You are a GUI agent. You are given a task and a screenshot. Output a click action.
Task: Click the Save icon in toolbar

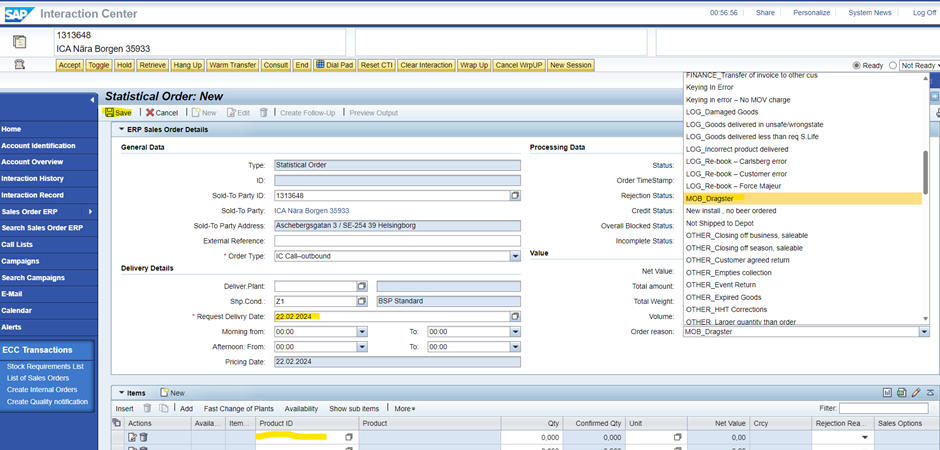pyautogui.click(x=110, y=113)
